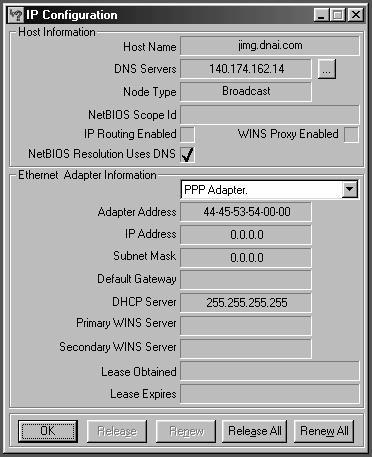Viewport: 372px width, 457px height.
Task: Click the Lease Expires label
Action: pos(143,394)
